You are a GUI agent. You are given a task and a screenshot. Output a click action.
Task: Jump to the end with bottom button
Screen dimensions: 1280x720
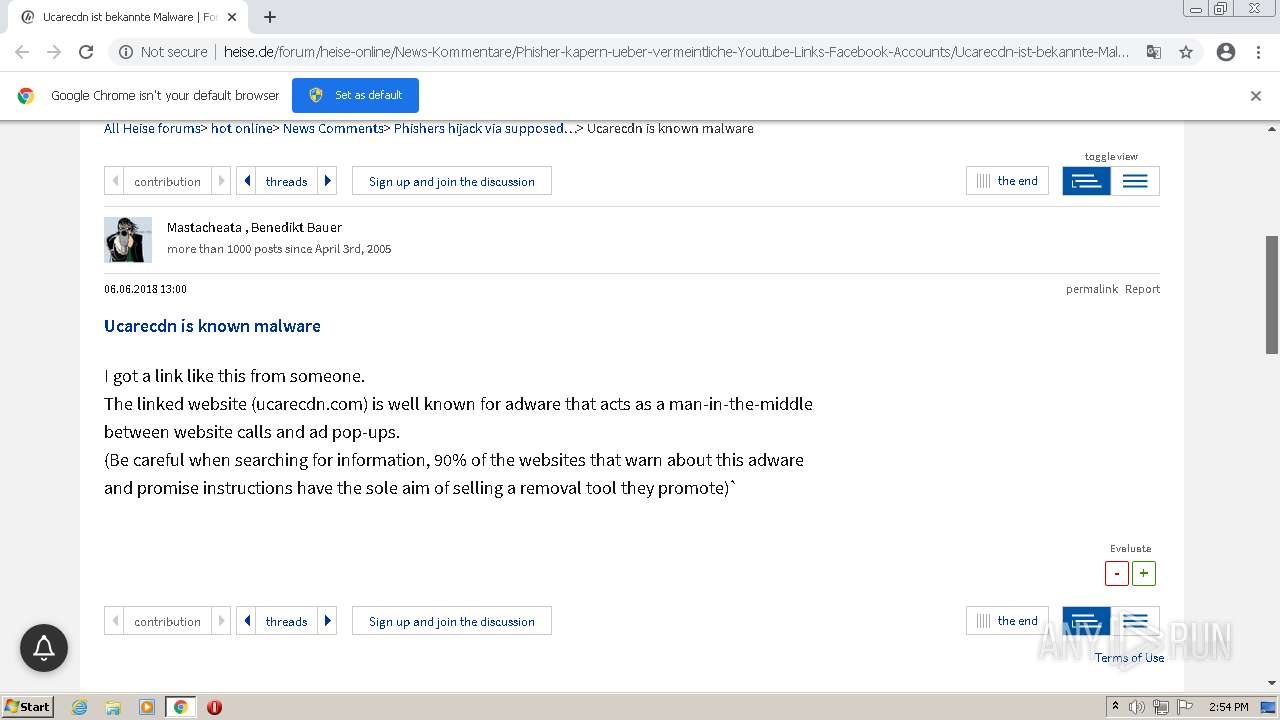[x=1007, y=621]
